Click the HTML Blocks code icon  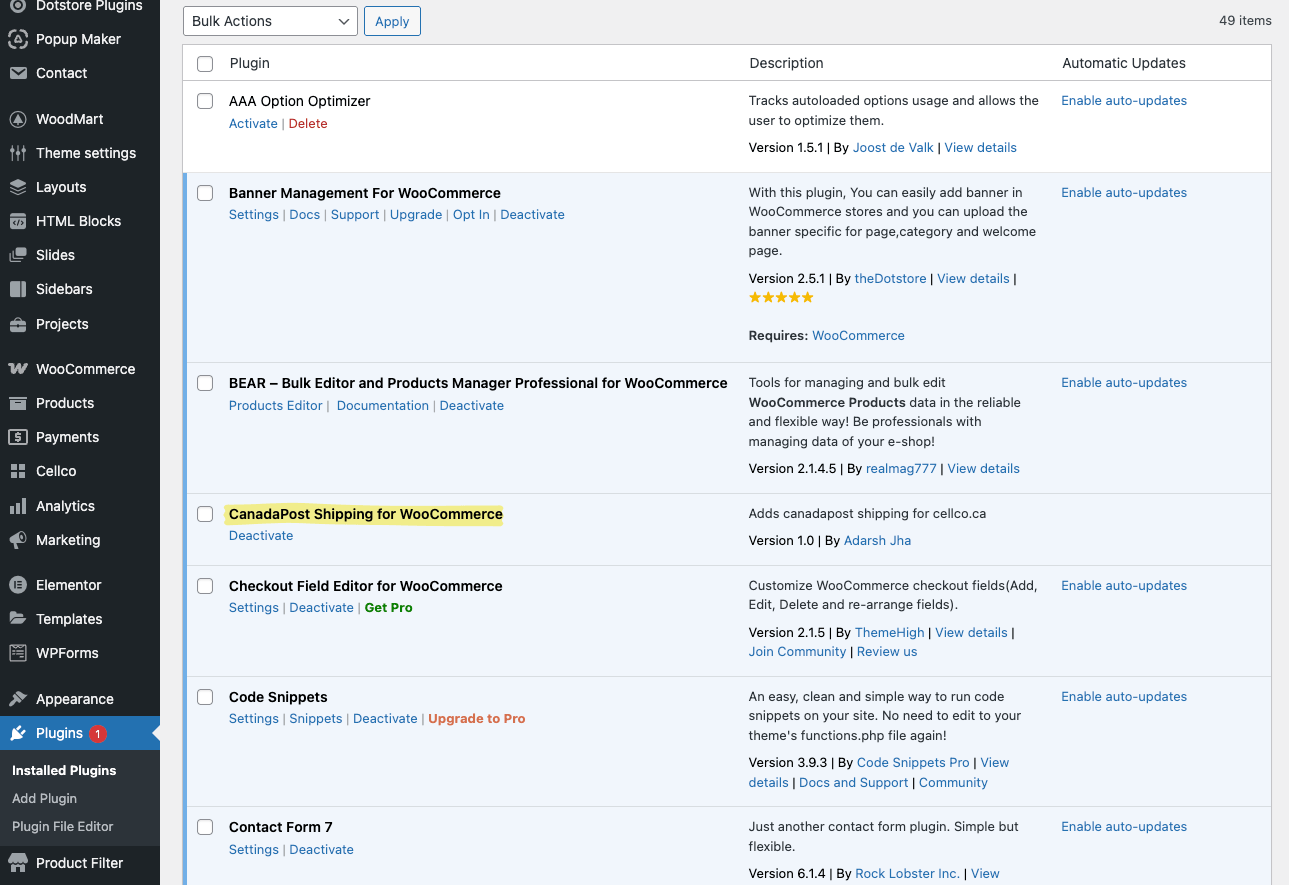[x=17, y=221]
